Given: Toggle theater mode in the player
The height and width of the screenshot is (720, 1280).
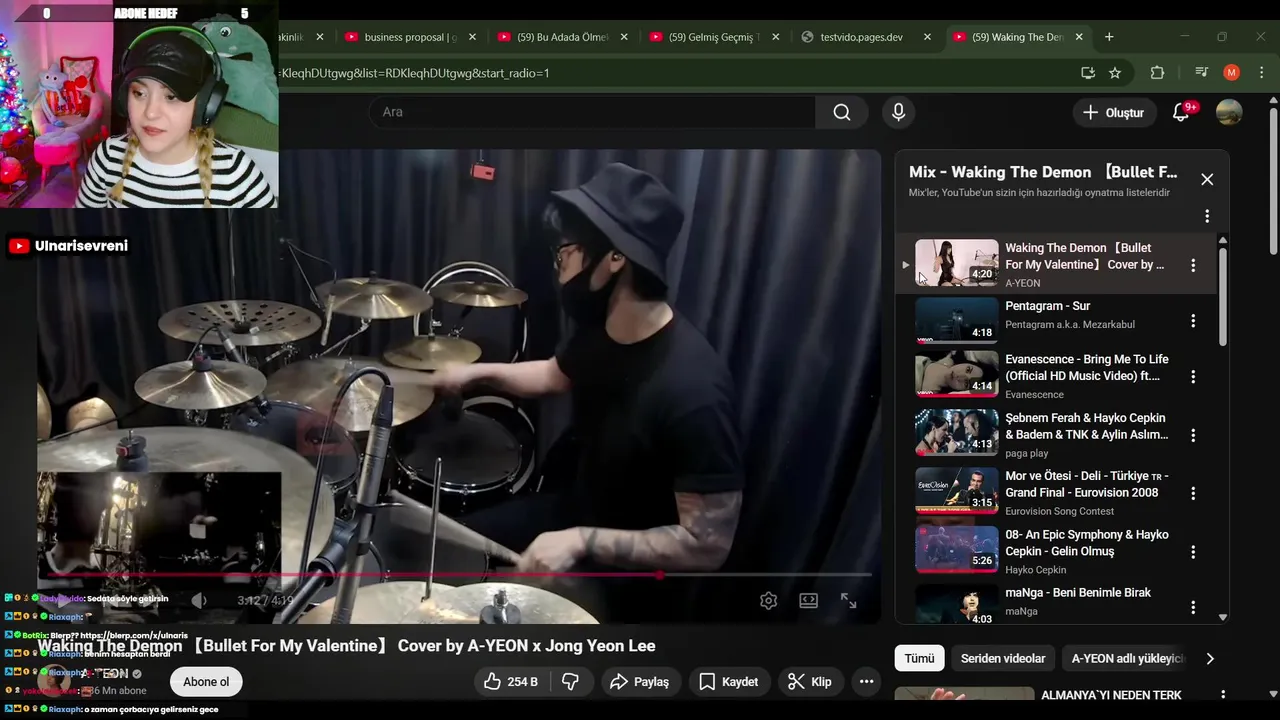Looking at the screenshot, I should 809,600.
